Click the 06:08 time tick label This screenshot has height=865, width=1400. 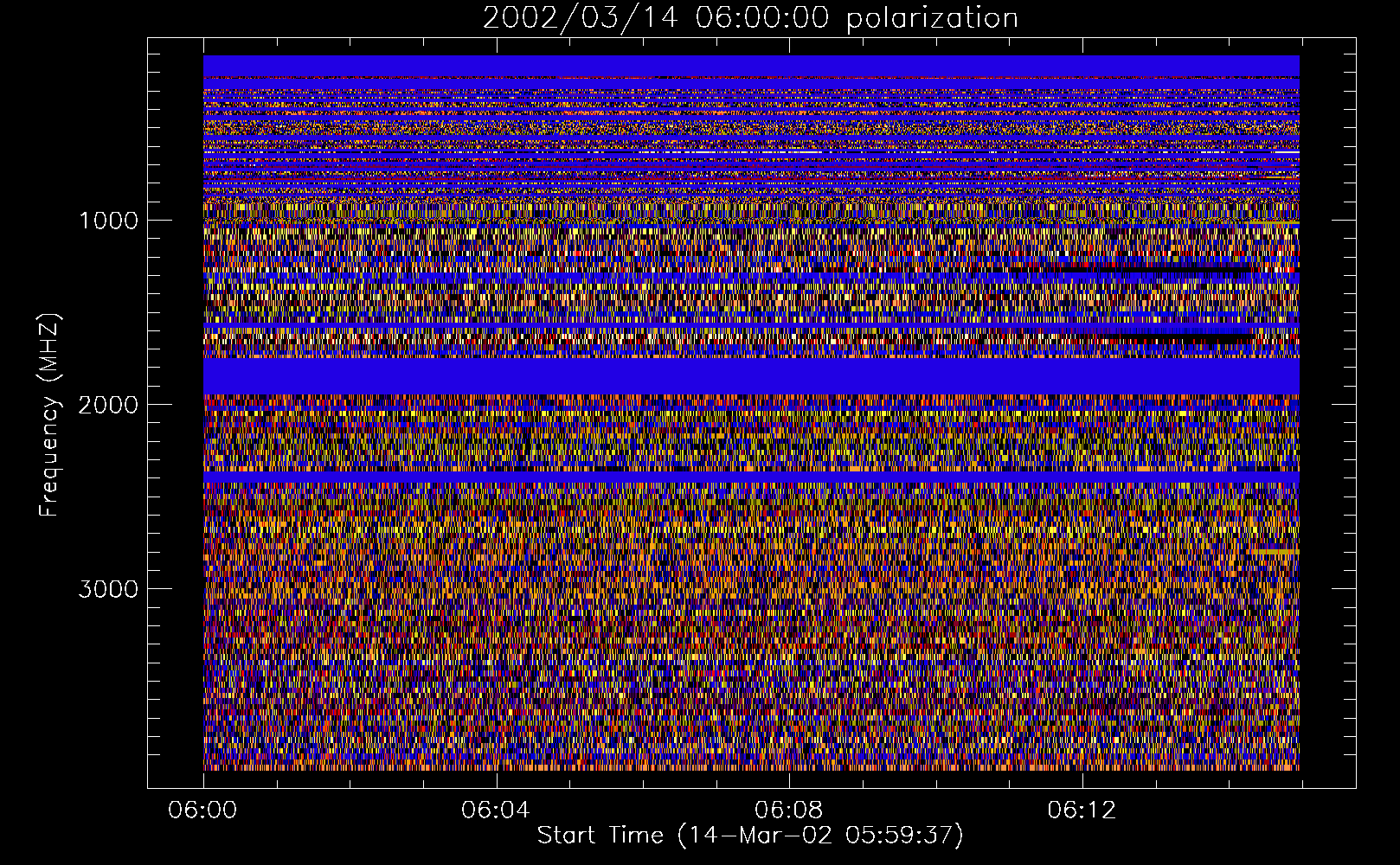789,811
